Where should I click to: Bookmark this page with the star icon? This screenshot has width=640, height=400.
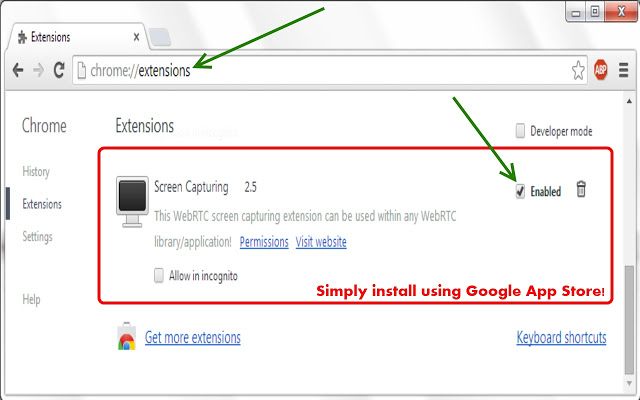(x=578, y=70)
